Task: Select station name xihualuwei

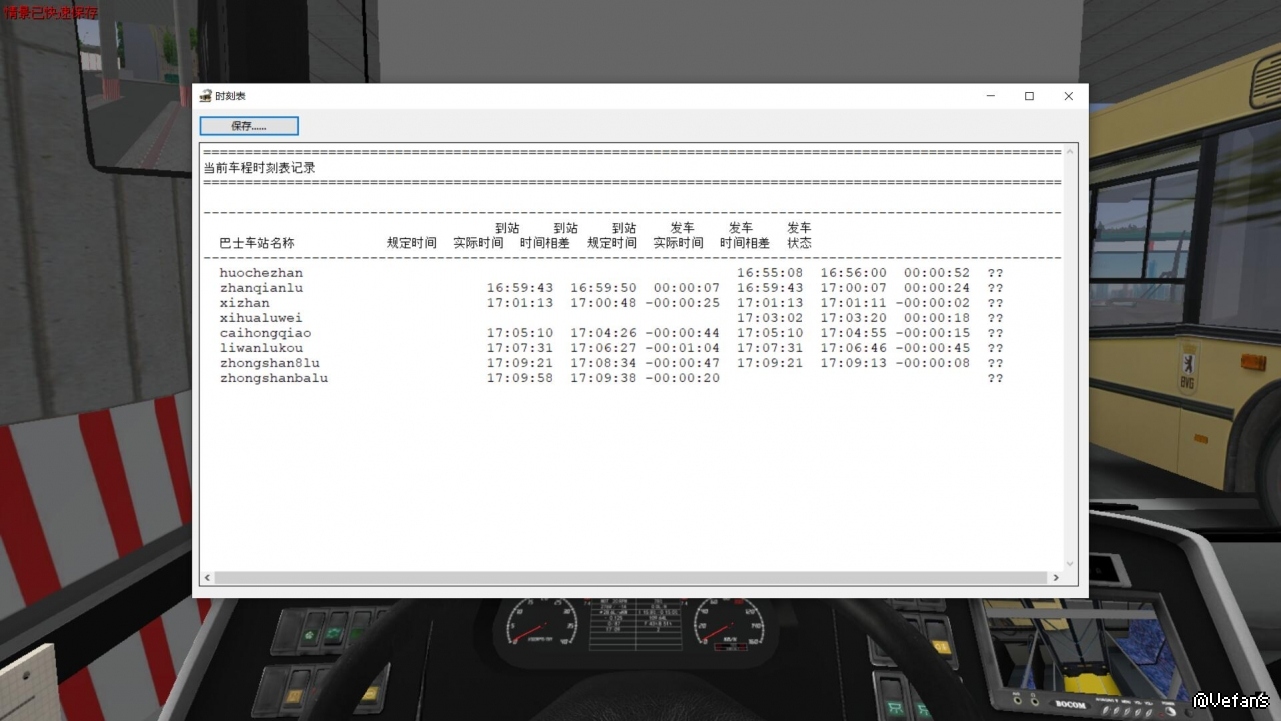Action: point(261,318)
